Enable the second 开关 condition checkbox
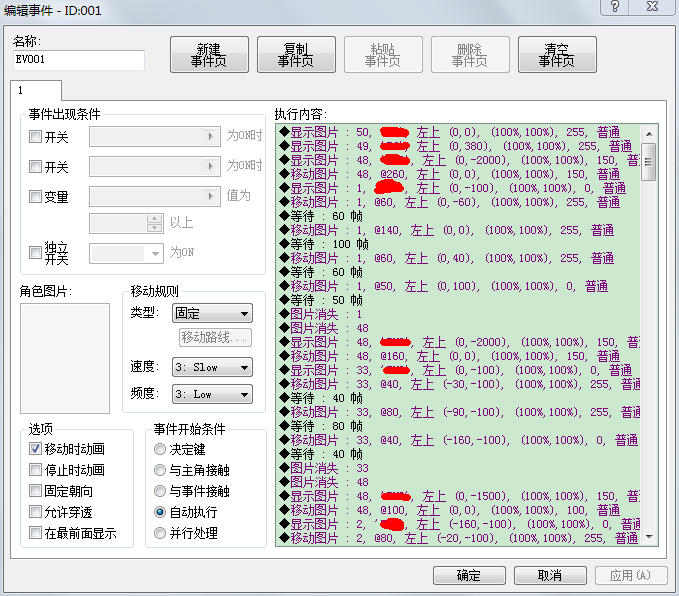 click(35, 166)
